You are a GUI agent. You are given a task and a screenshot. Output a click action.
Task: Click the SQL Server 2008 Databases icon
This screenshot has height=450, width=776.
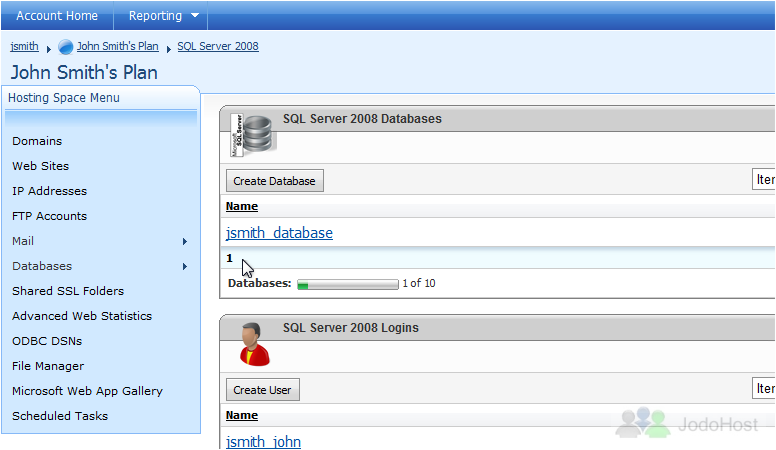point(251,135)
